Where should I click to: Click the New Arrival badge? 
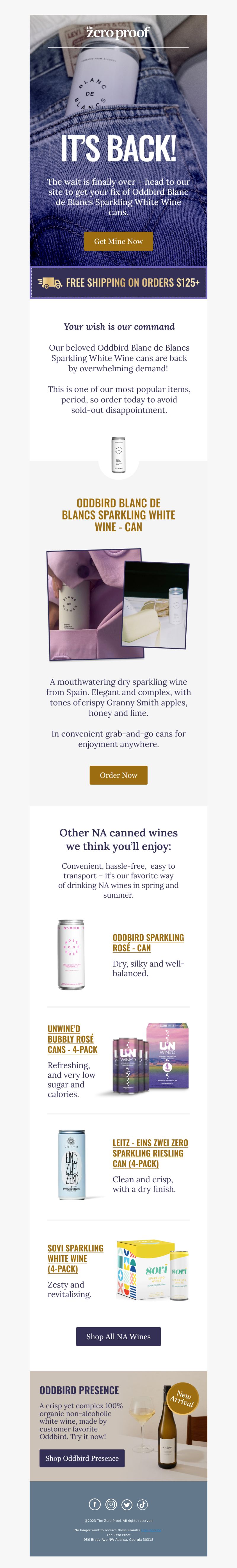[182, 1398]
